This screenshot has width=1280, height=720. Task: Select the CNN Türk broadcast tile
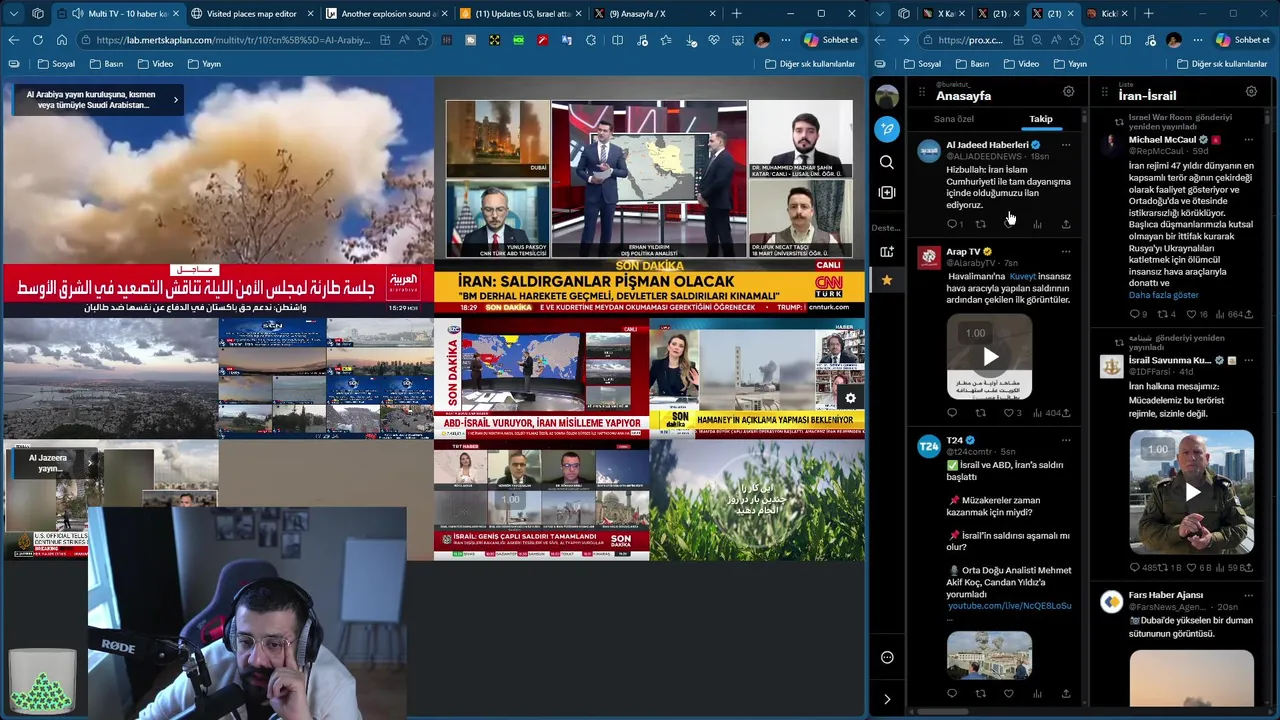point(649,197)
